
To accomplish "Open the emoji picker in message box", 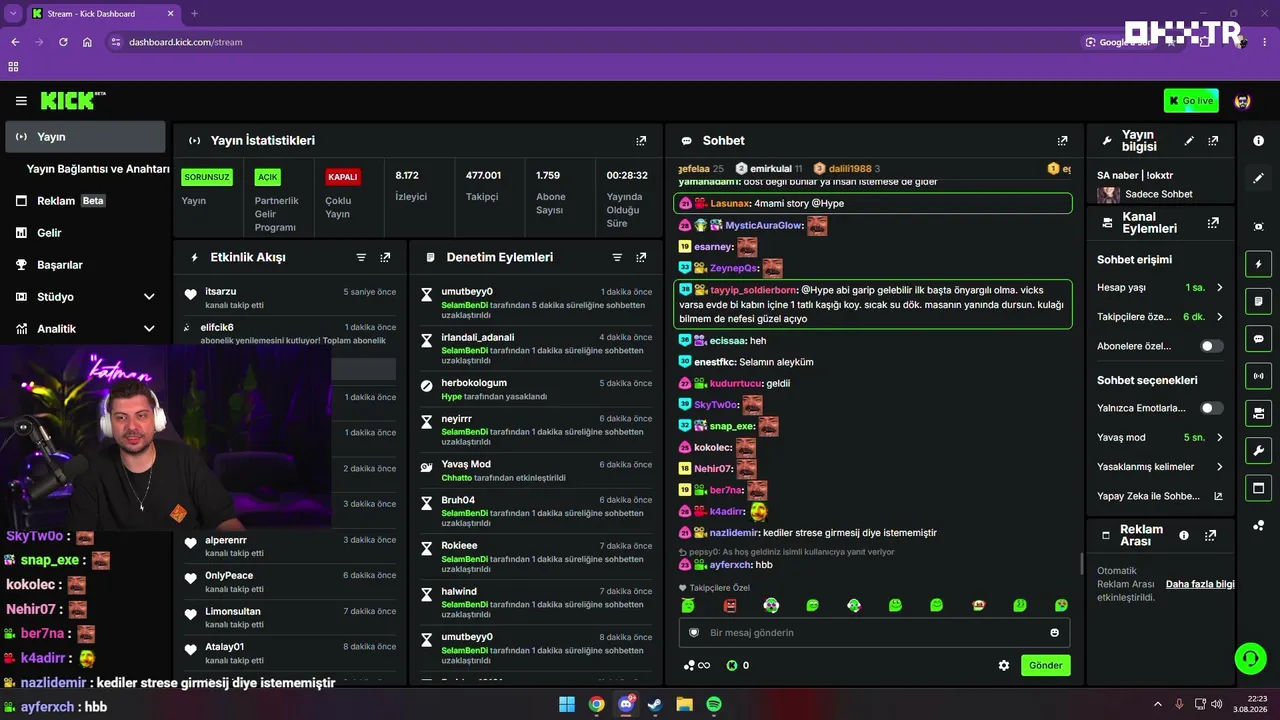I will 1054,632.
